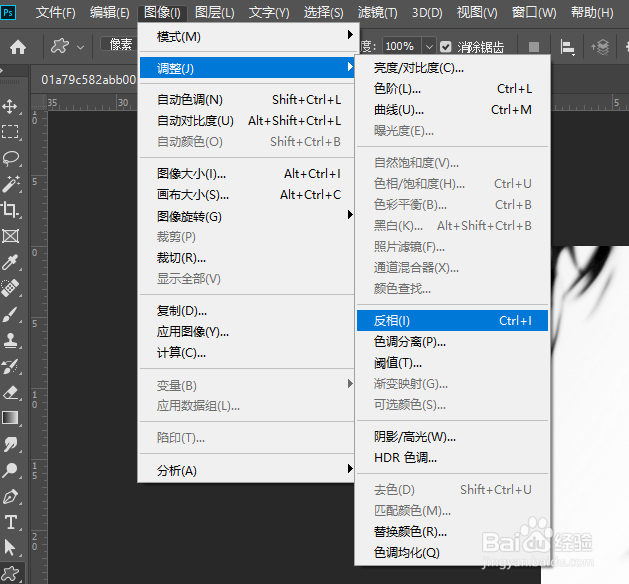Click the path arrangement layers icon
The width and height of the screenshot is (629, 584).
[x=600, y=47]
